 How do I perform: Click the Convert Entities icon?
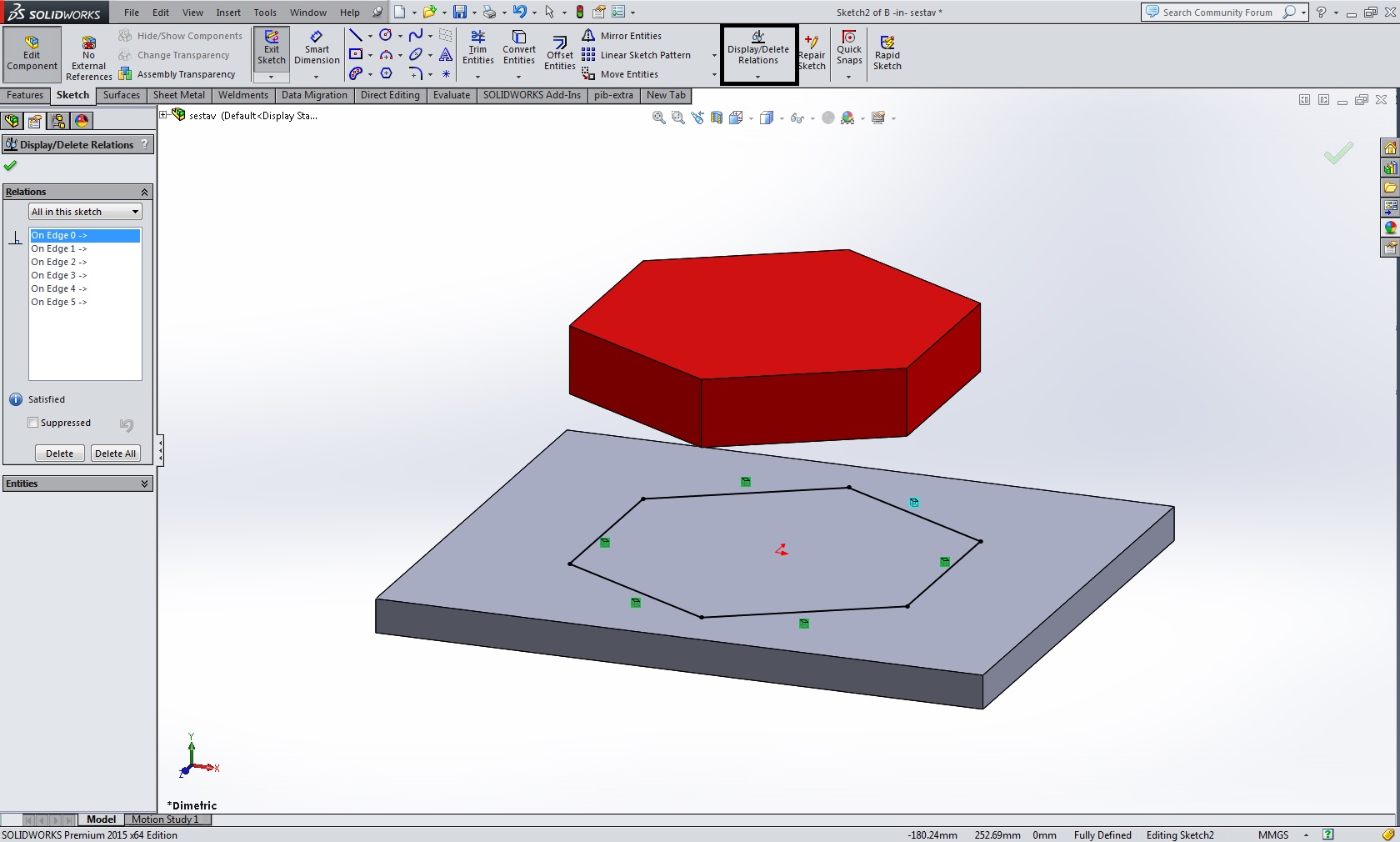pyautogui.click(x=518, y=48)
